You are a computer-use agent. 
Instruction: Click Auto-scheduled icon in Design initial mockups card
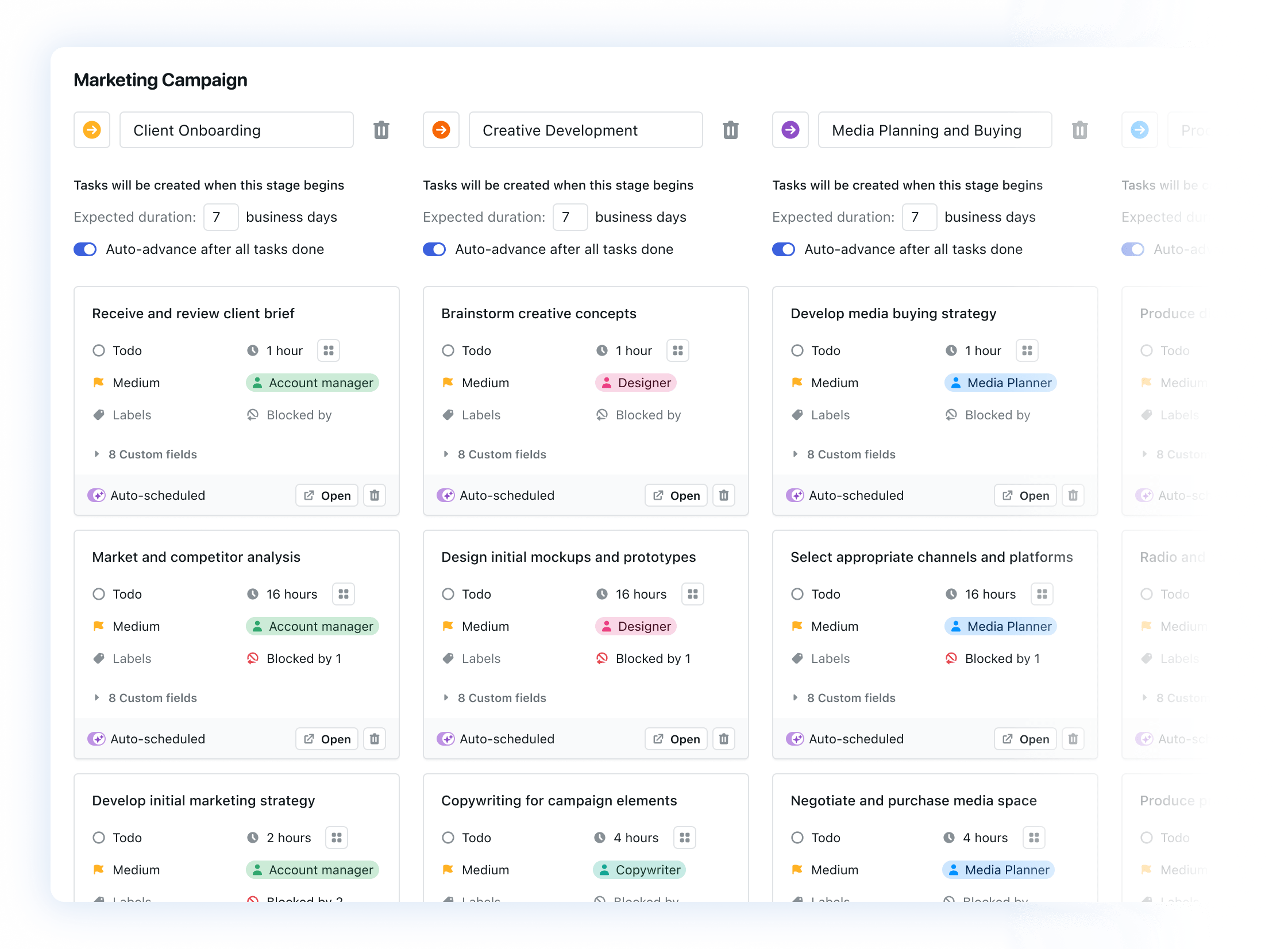click(446, 739)
